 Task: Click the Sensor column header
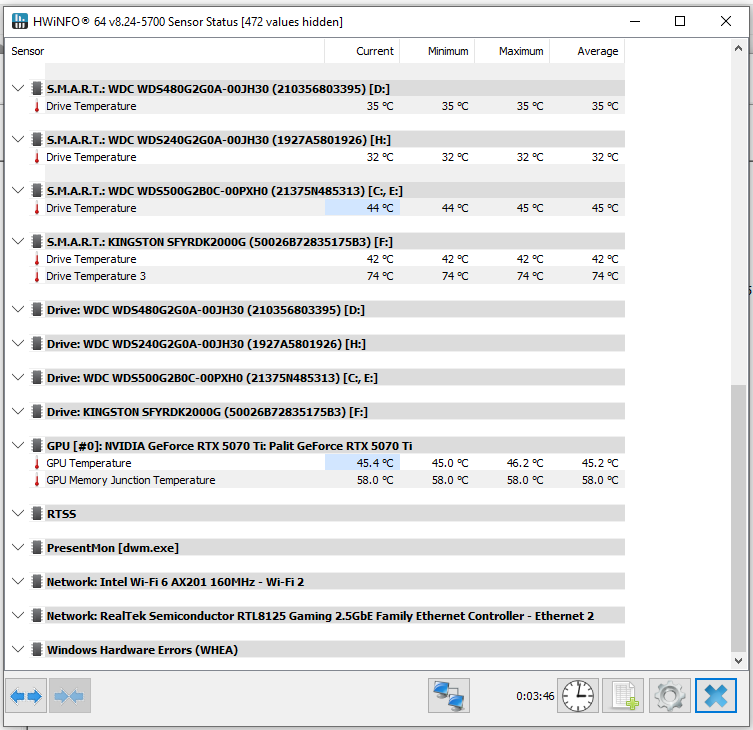[x=165, y=51]
